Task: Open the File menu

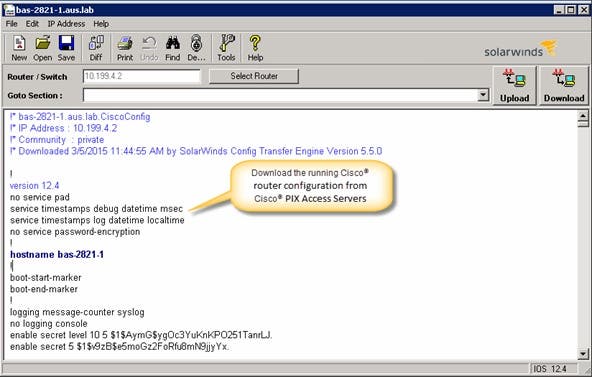Action: [11, 24]
